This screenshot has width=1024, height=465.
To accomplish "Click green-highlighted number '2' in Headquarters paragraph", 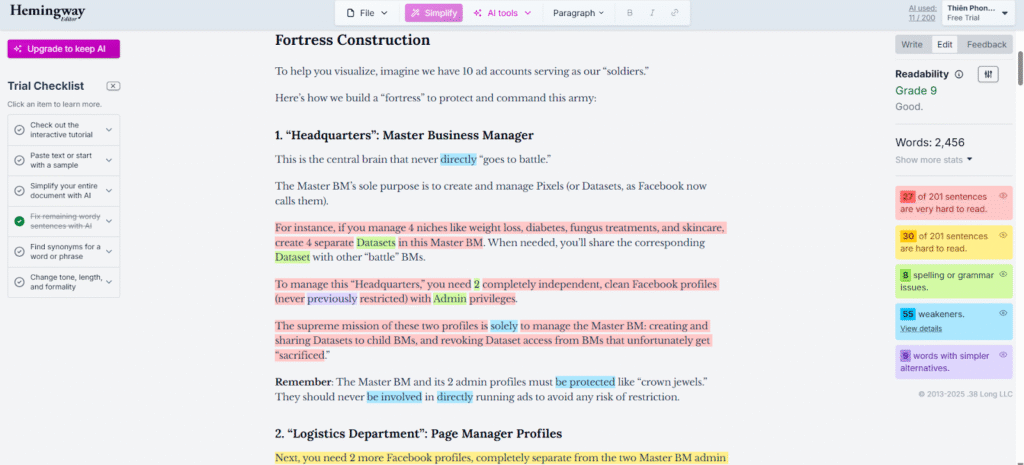I will click(x=477, y=285).
